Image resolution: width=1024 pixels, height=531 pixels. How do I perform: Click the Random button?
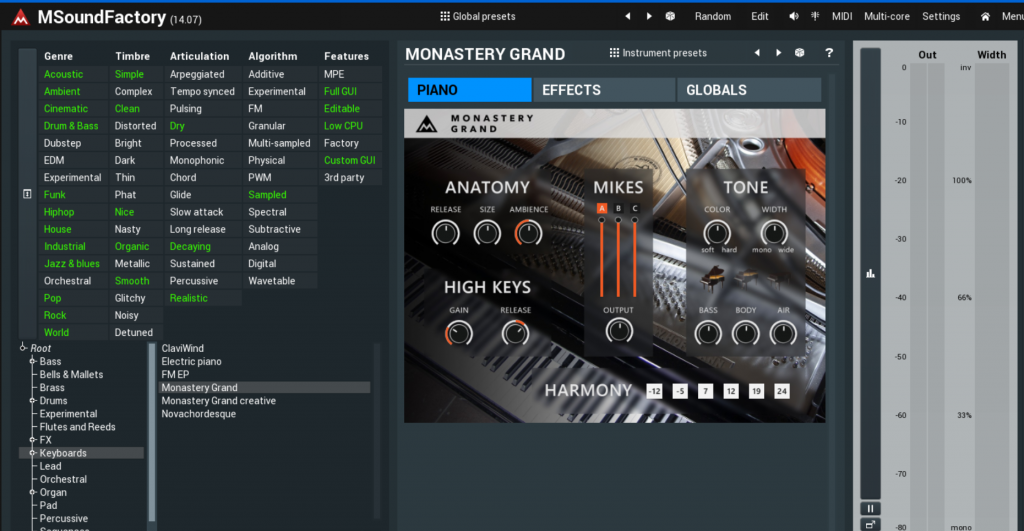pyautogui.click(x=712, y=16)
